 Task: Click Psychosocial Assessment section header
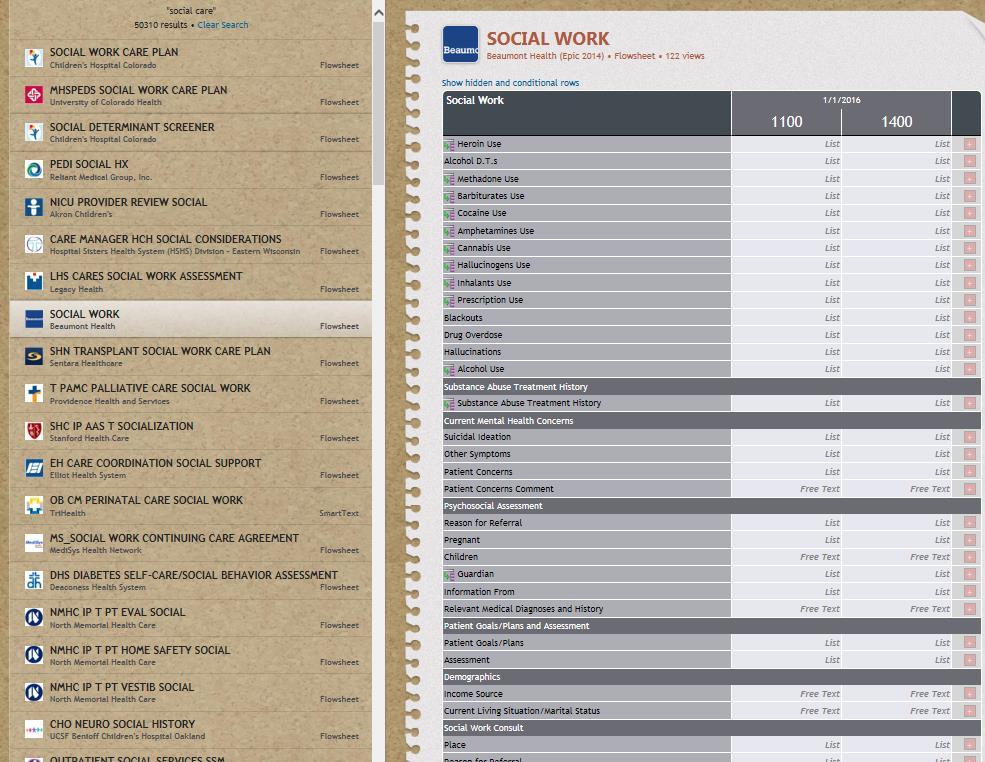point(711,506)
